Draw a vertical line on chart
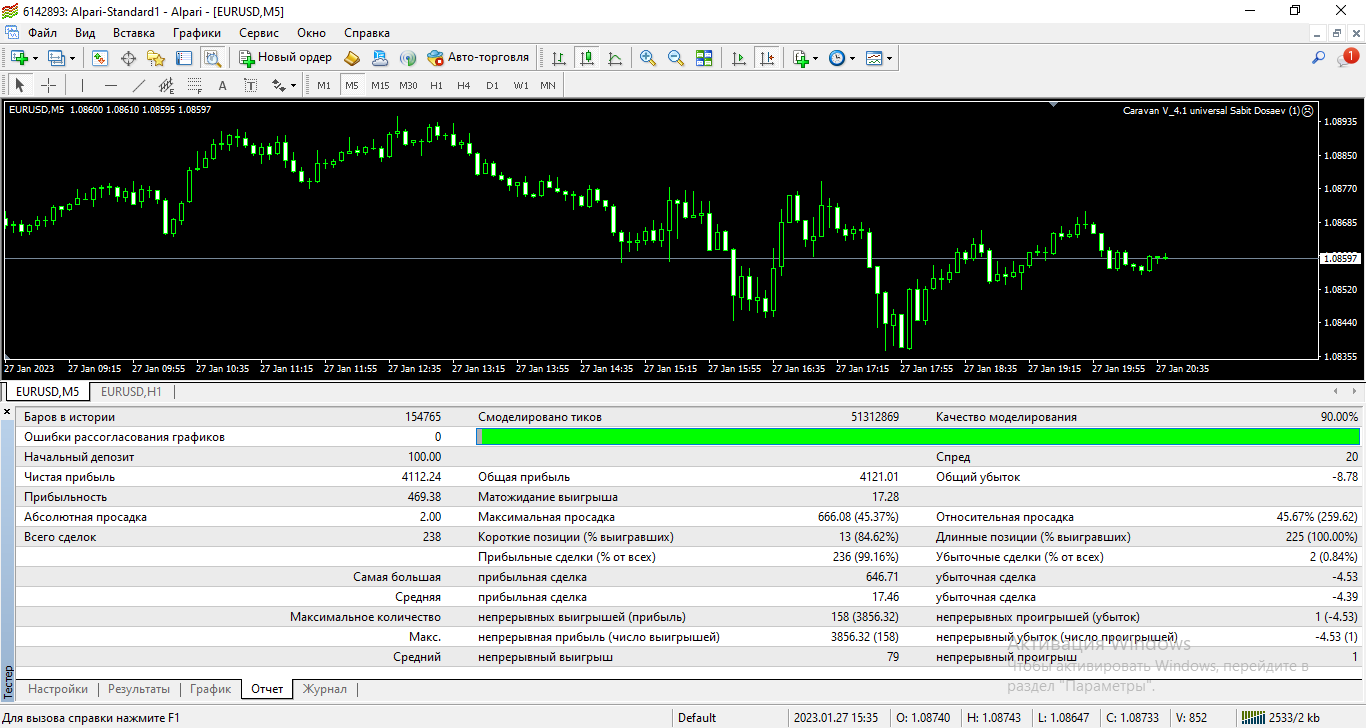Image resolution: width=1366 pixels, height=728 pixels. [83, 85]
